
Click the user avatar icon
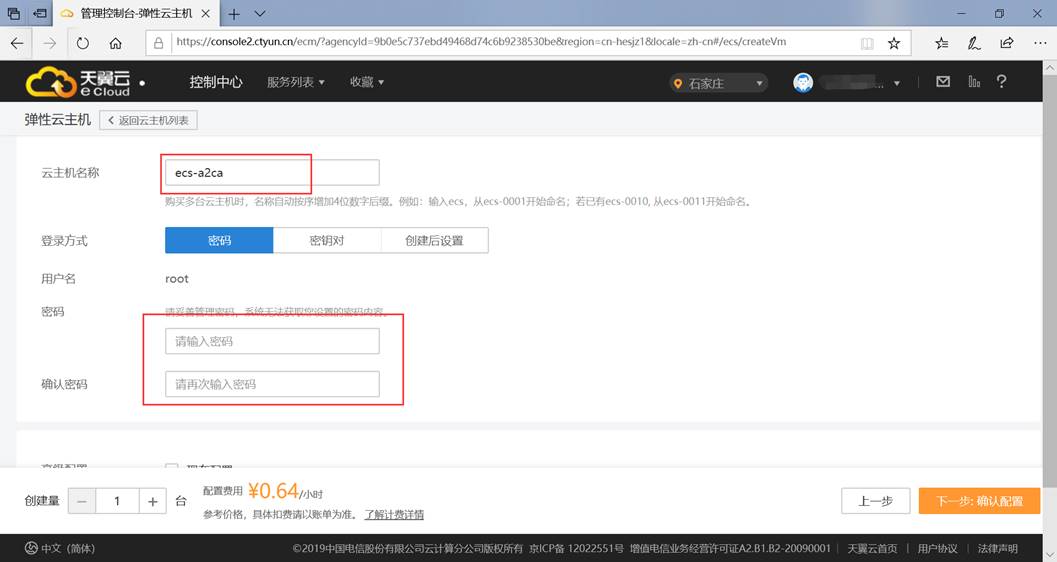pos(803,83)
